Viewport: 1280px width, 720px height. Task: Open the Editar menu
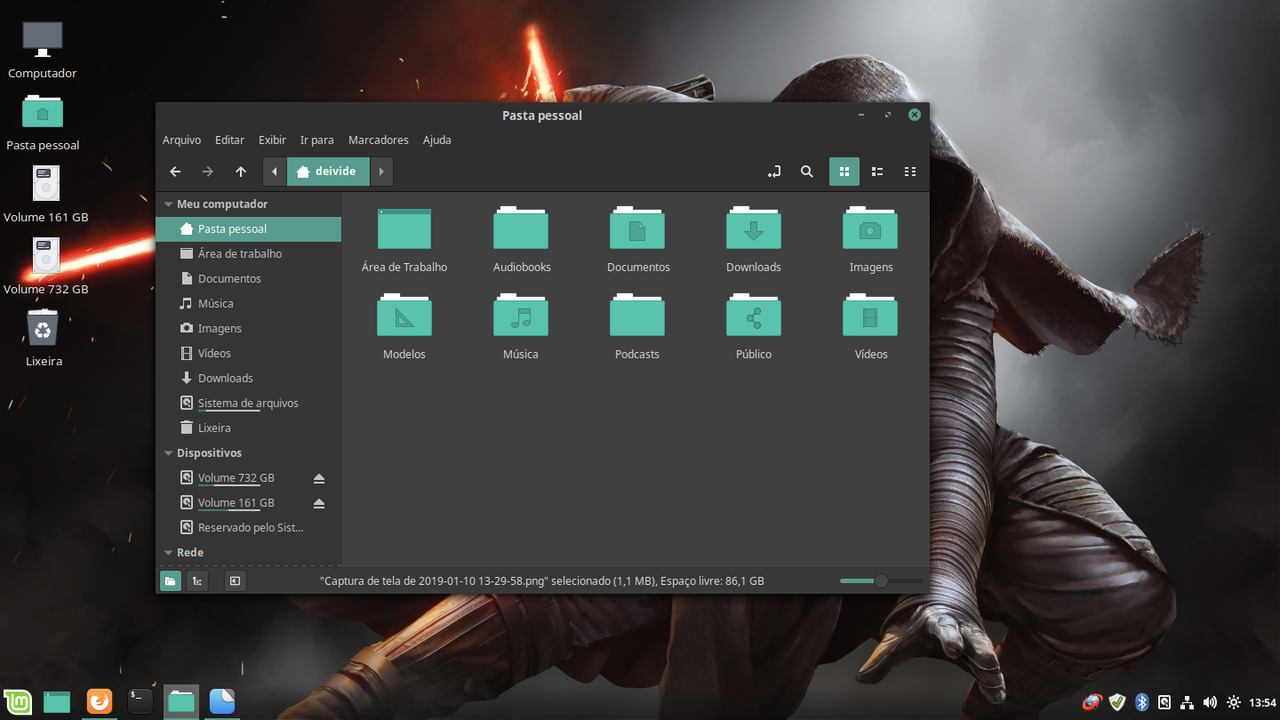[x=230, y=140]
